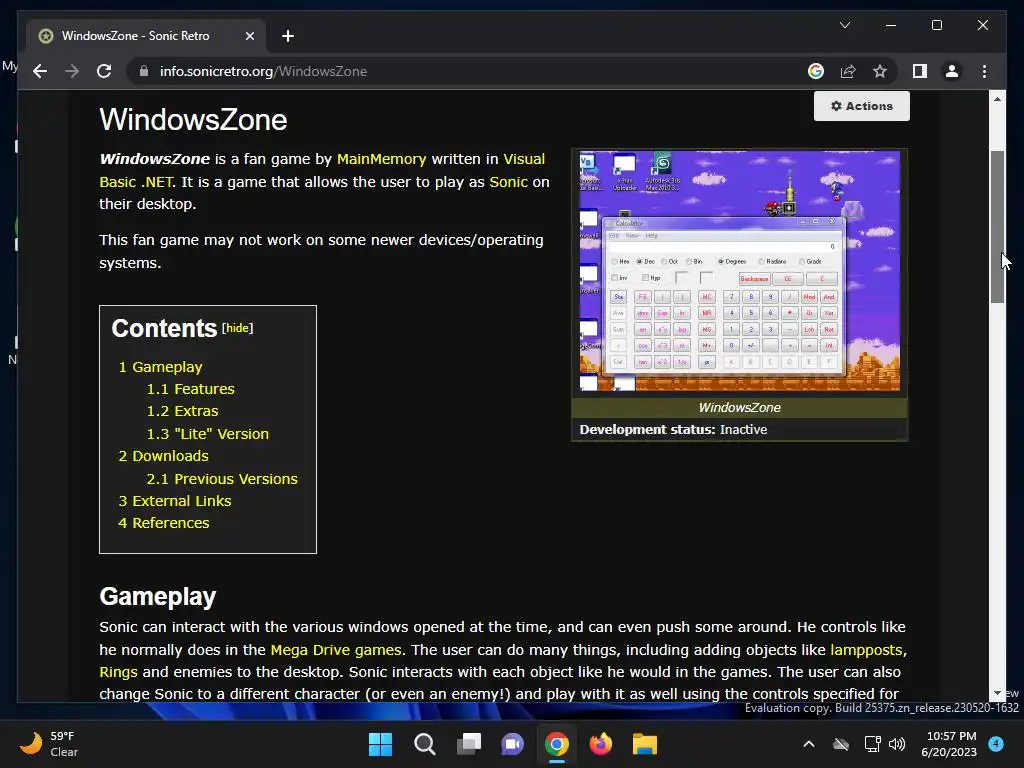The image size is (1024, 768).
Task: Jump to 2.1 Previous Versions section
Action: click(x=222, y=479)
